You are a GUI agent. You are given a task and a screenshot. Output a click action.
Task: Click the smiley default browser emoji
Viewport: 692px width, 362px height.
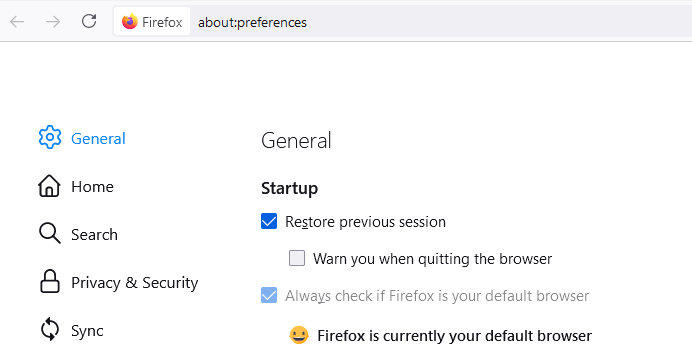pyautogui.click(x=299, y=336)
